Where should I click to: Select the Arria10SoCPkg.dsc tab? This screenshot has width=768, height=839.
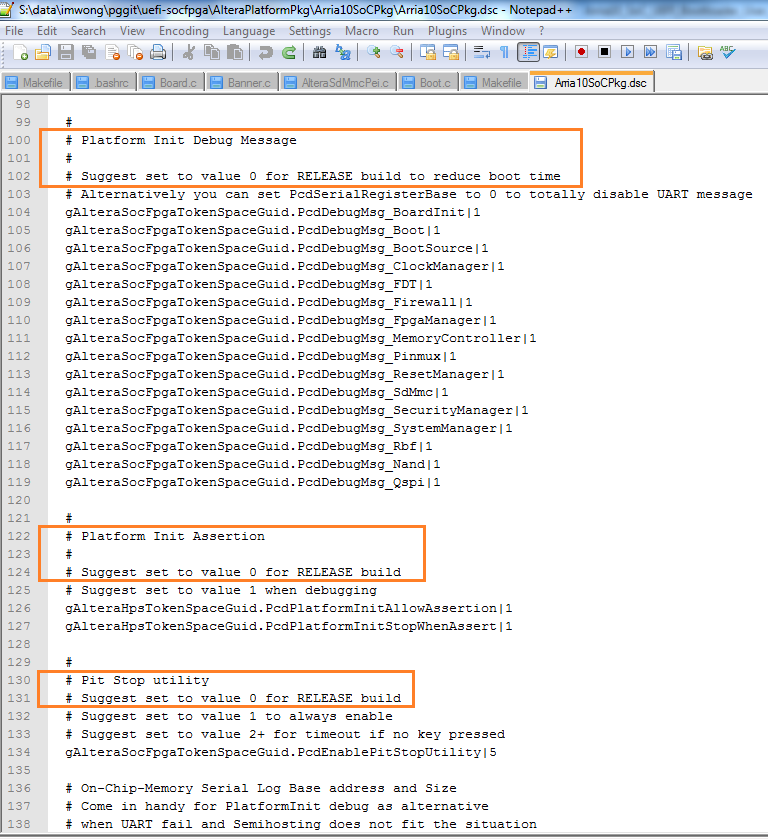pos(591,82)
